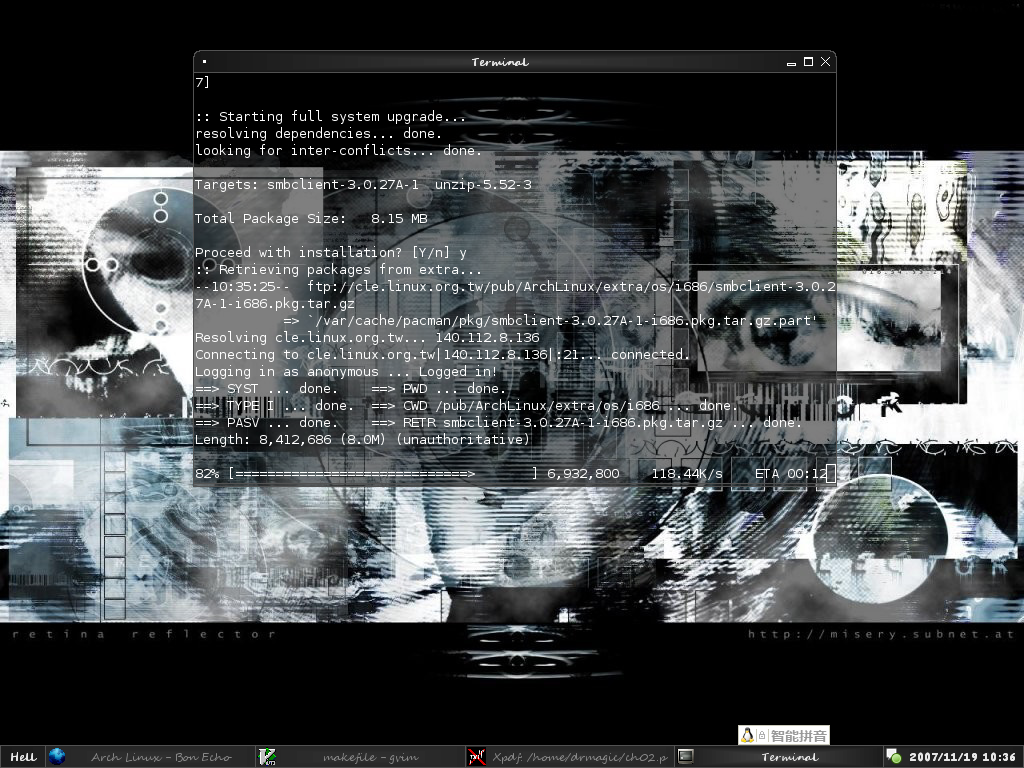Click the 智能拼音 input method label
The width and height of the screenshot is (1024, 768).
point(798,736)
